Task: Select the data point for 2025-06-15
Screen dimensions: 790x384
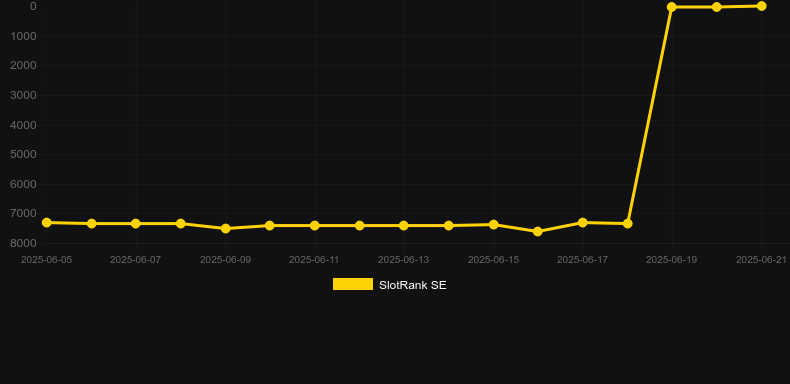Action: tap(494, 224)
